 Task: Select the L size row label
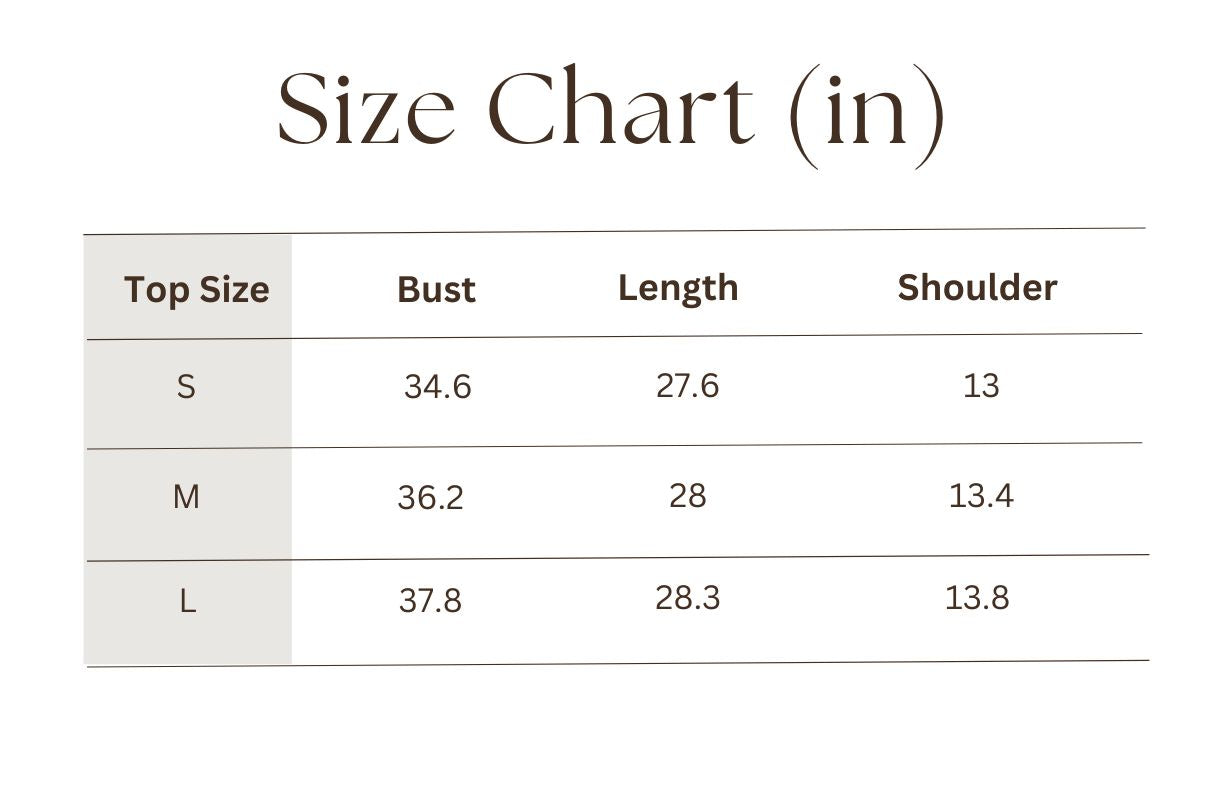tap(187, 602)
